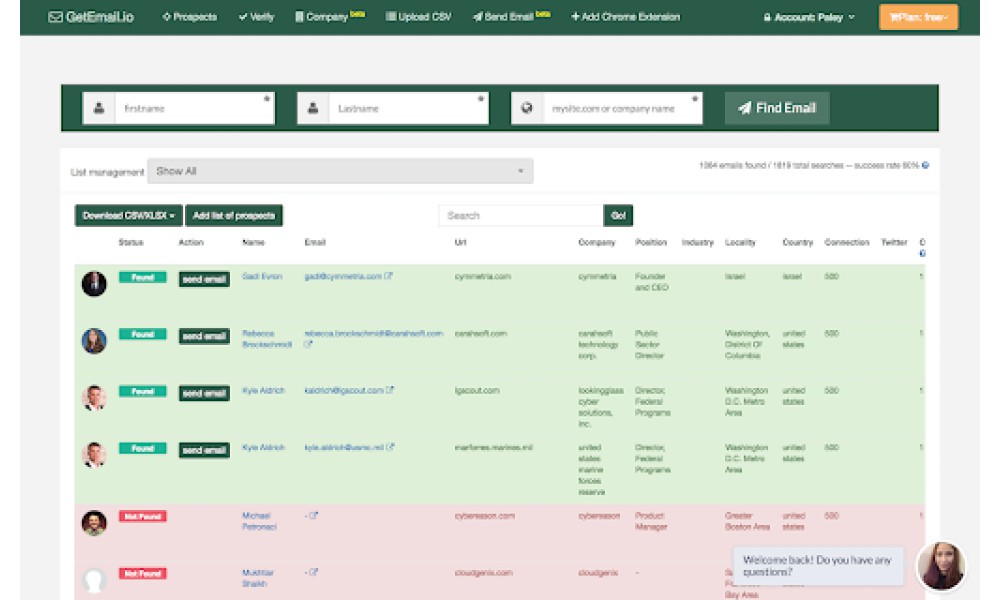
Task: Click send email for kyle.aldrich@usmc.mil row
Action: (204, 450)
